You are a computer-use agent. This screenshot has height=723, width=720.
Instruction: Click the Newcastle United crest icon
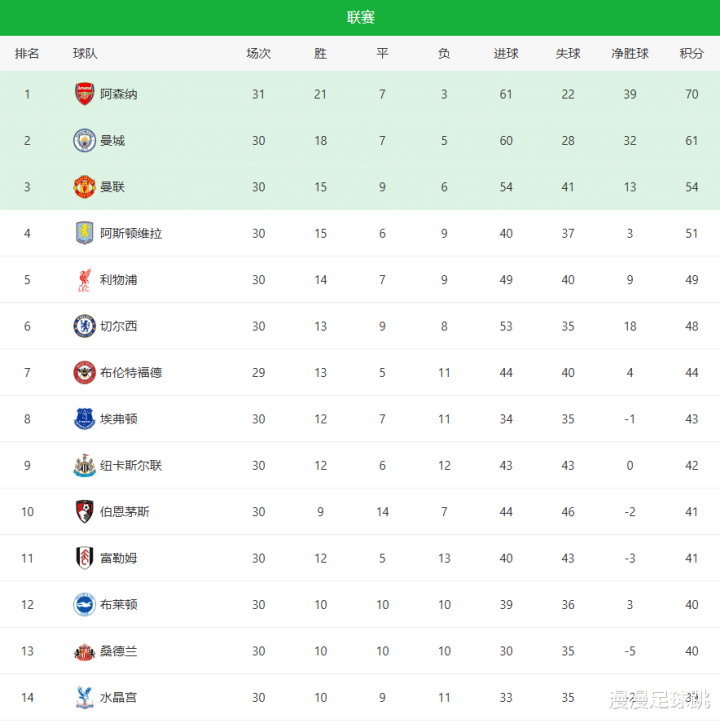point(84,465)
